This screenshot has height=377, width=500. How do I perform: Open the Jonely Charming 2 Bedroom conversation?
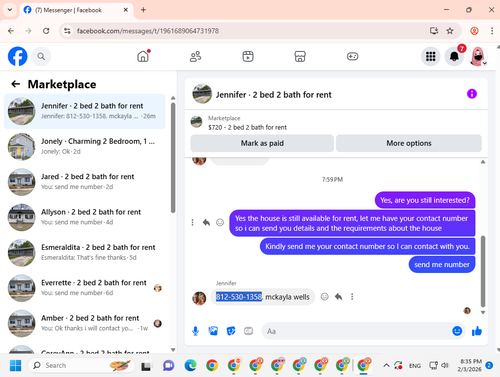[x=85, y=146]
